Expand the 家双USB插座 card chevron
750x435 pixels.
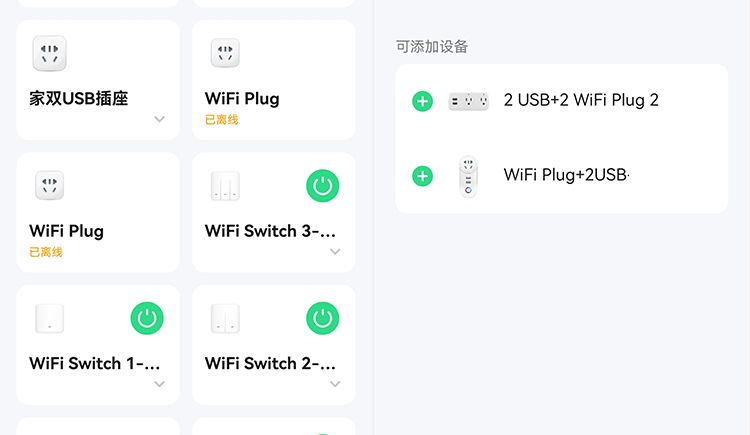(x=159, y=119)
